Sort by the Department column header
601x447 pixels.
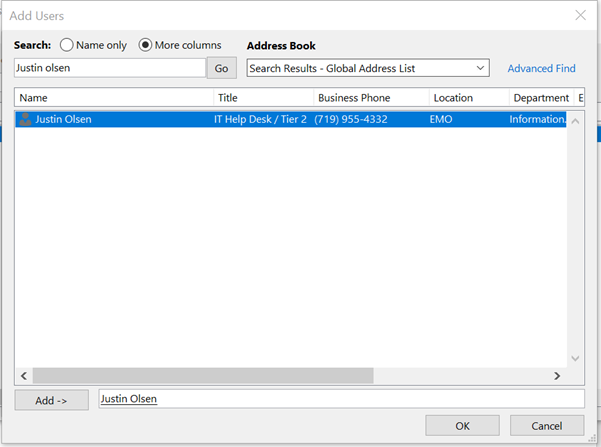pyautogui.click(x=541, y=98)
